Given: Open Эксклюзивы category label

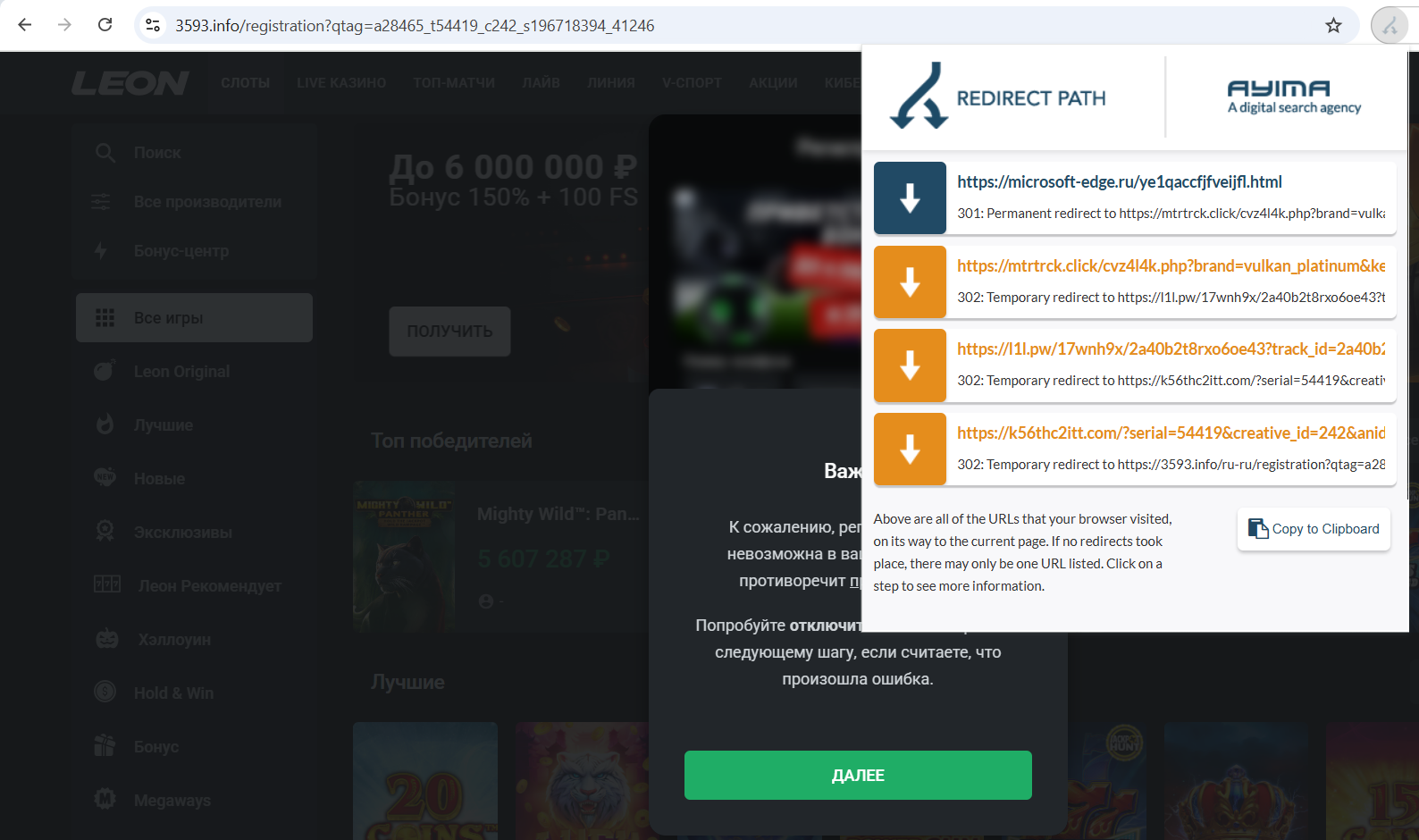Looking at the screenshot, I should click(183, 533).
